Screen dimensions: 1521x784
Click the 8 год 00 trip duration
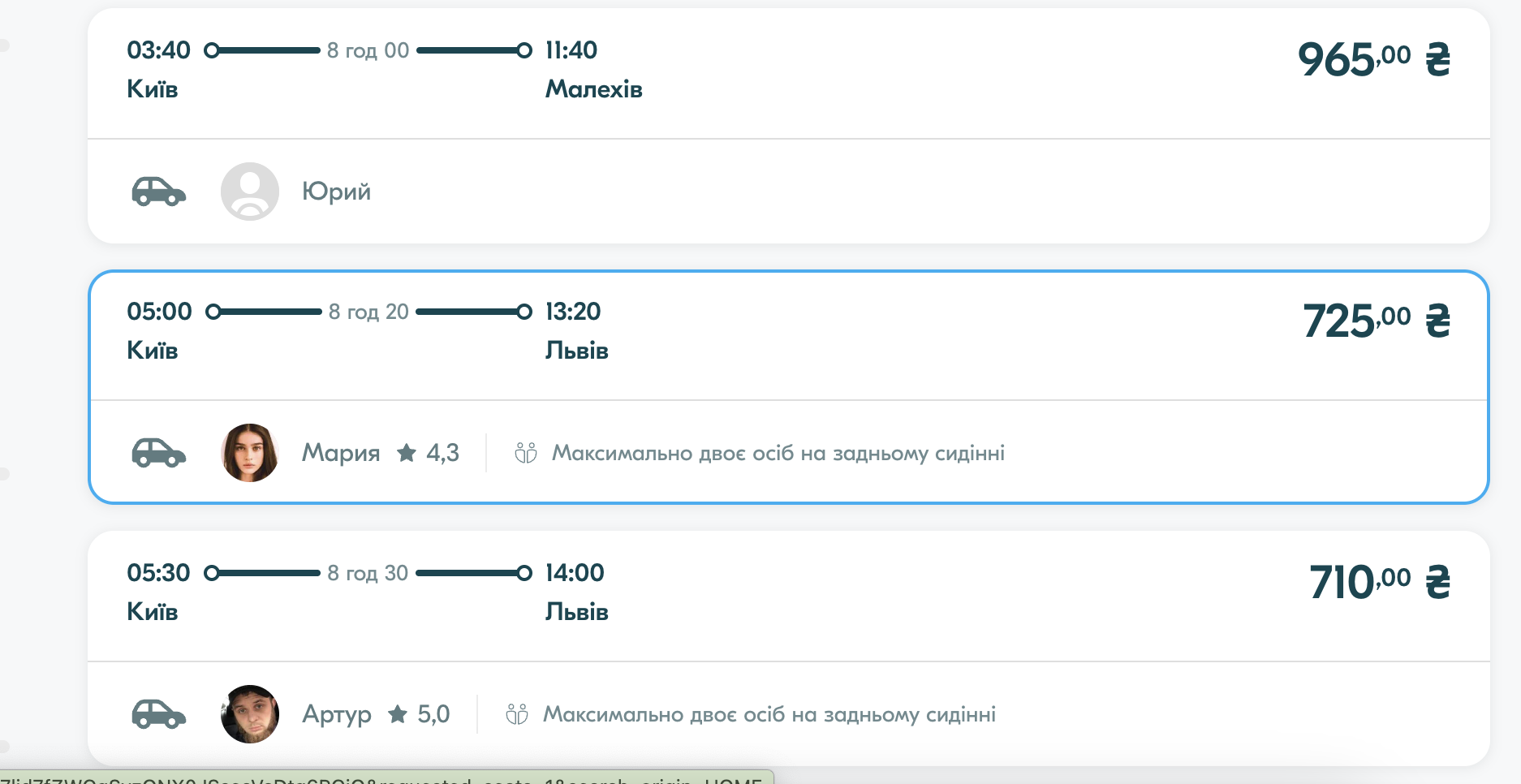coord(368,50)
